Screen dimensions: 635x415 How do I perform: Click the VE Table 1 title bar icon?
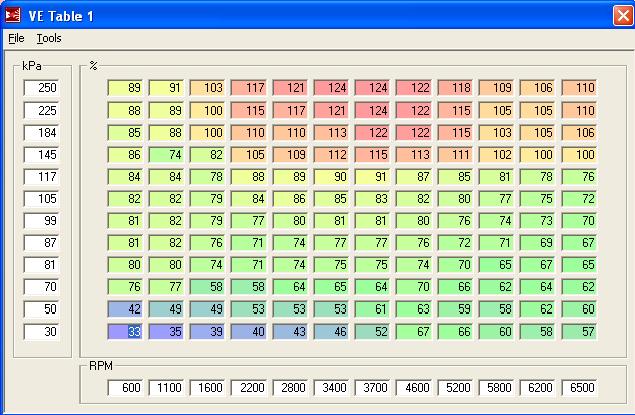(13, 15)
